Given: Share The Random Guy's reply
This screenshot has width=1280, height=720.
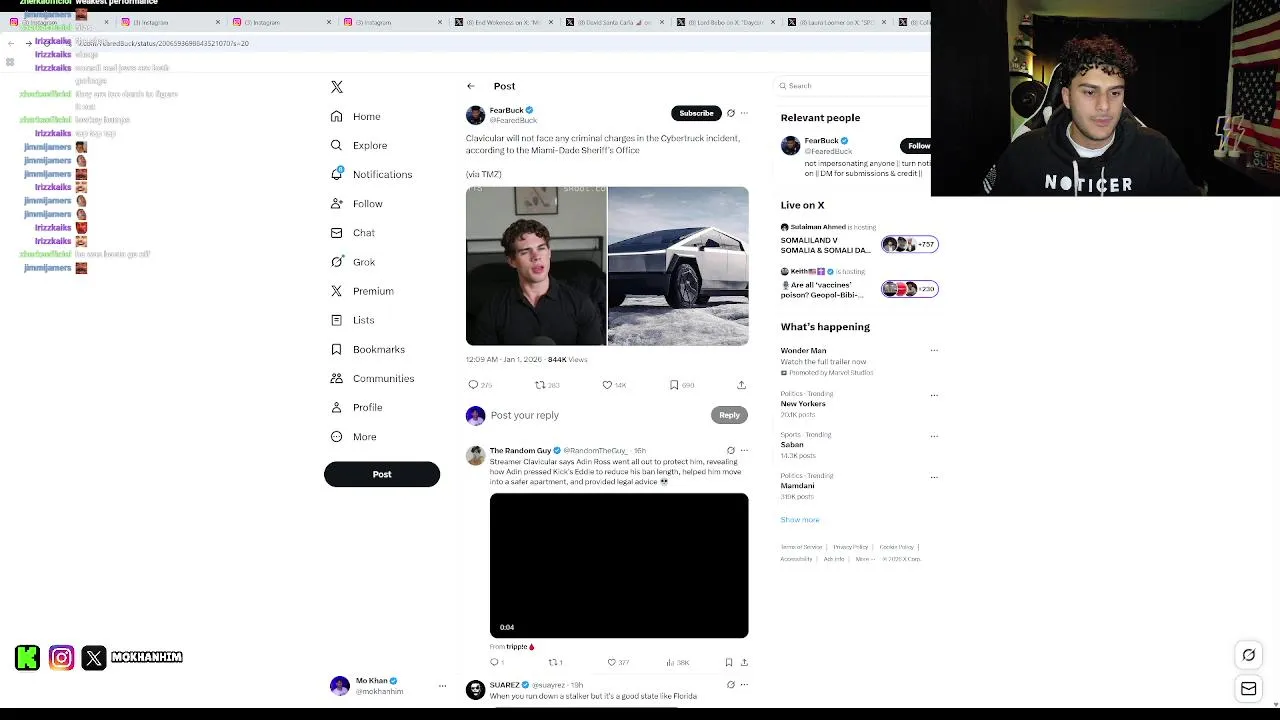Looking at the screenshot, I should 744,662.
